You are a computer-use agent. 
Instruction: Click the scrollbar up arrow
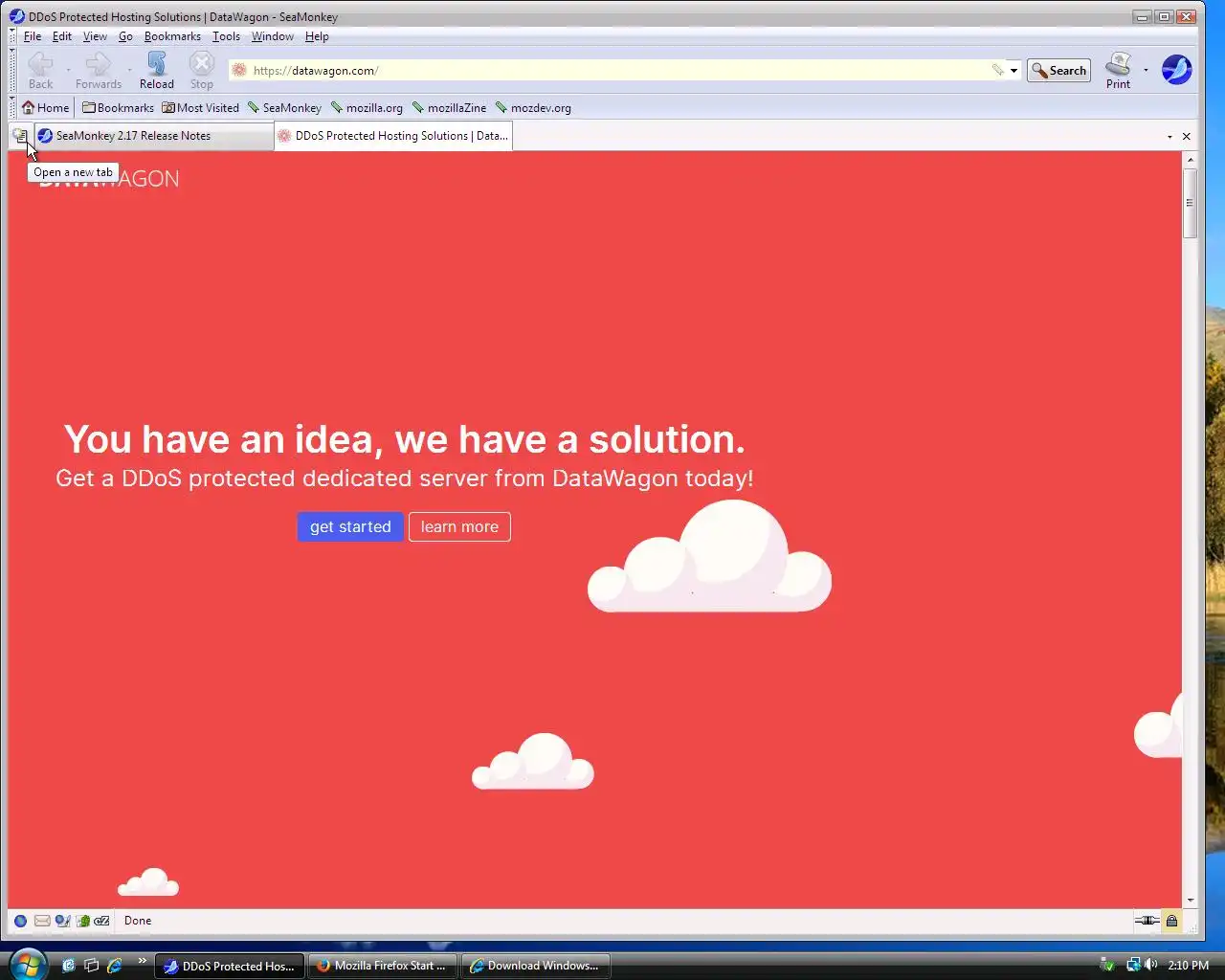pyautogui.click(x=1190, y=159)
